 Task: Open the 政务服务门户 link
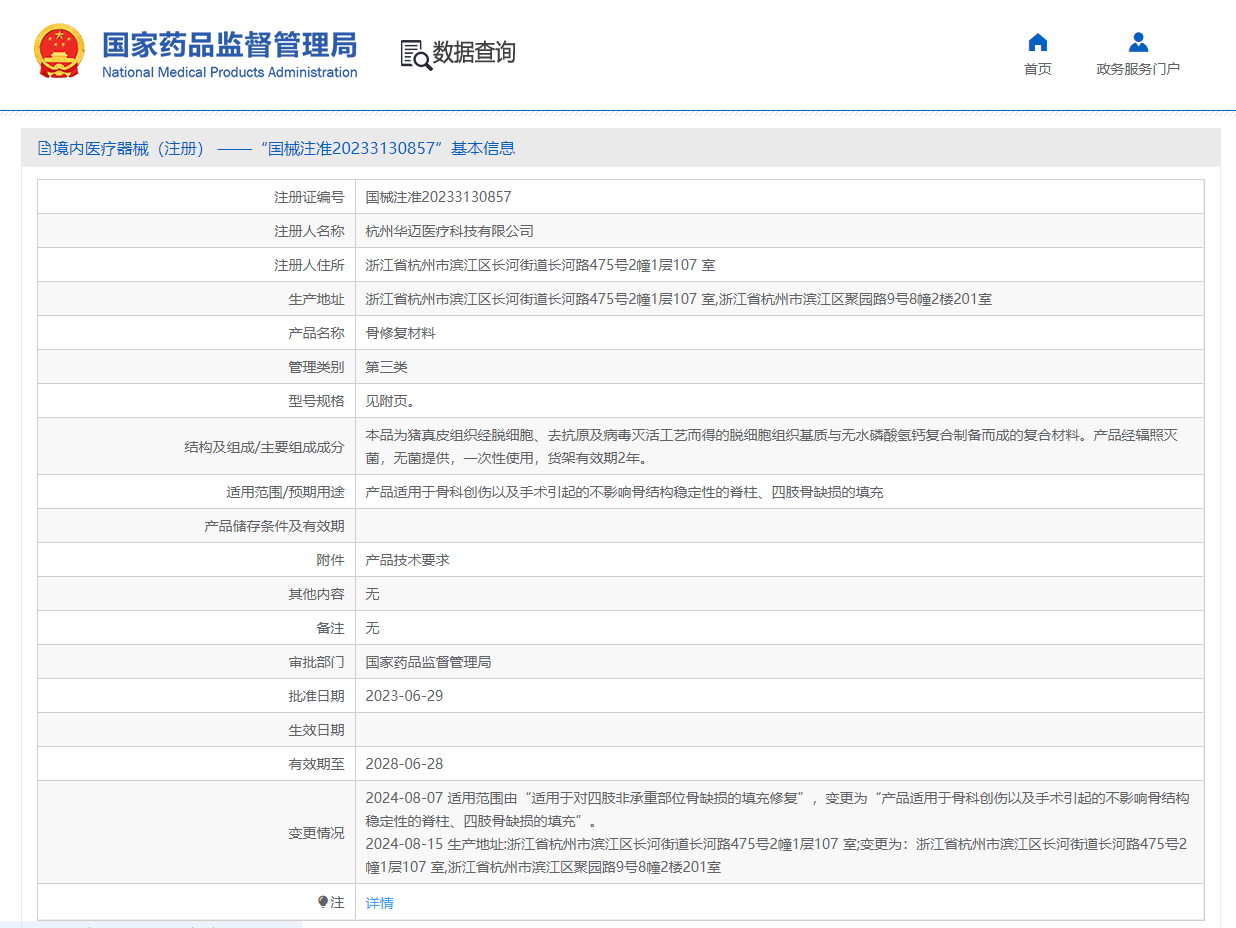(x=1138, y=69)
